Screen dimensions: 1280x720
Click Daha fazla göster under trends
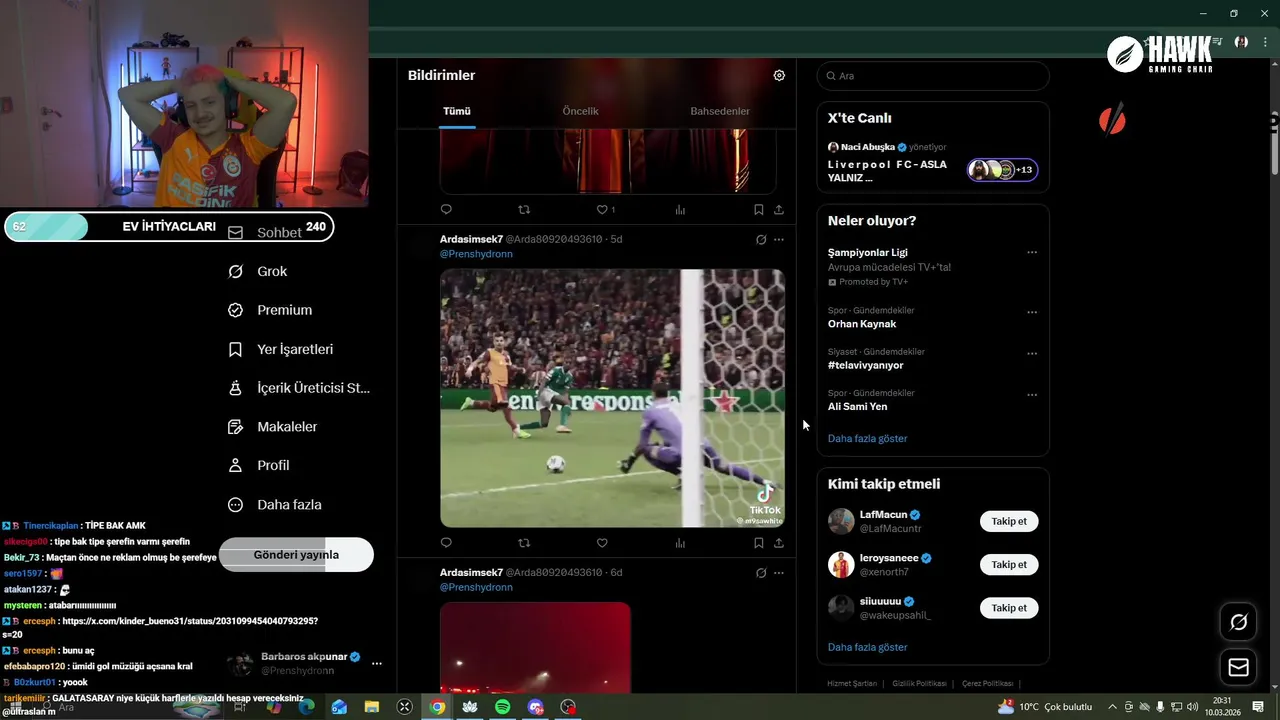(868, 438)
